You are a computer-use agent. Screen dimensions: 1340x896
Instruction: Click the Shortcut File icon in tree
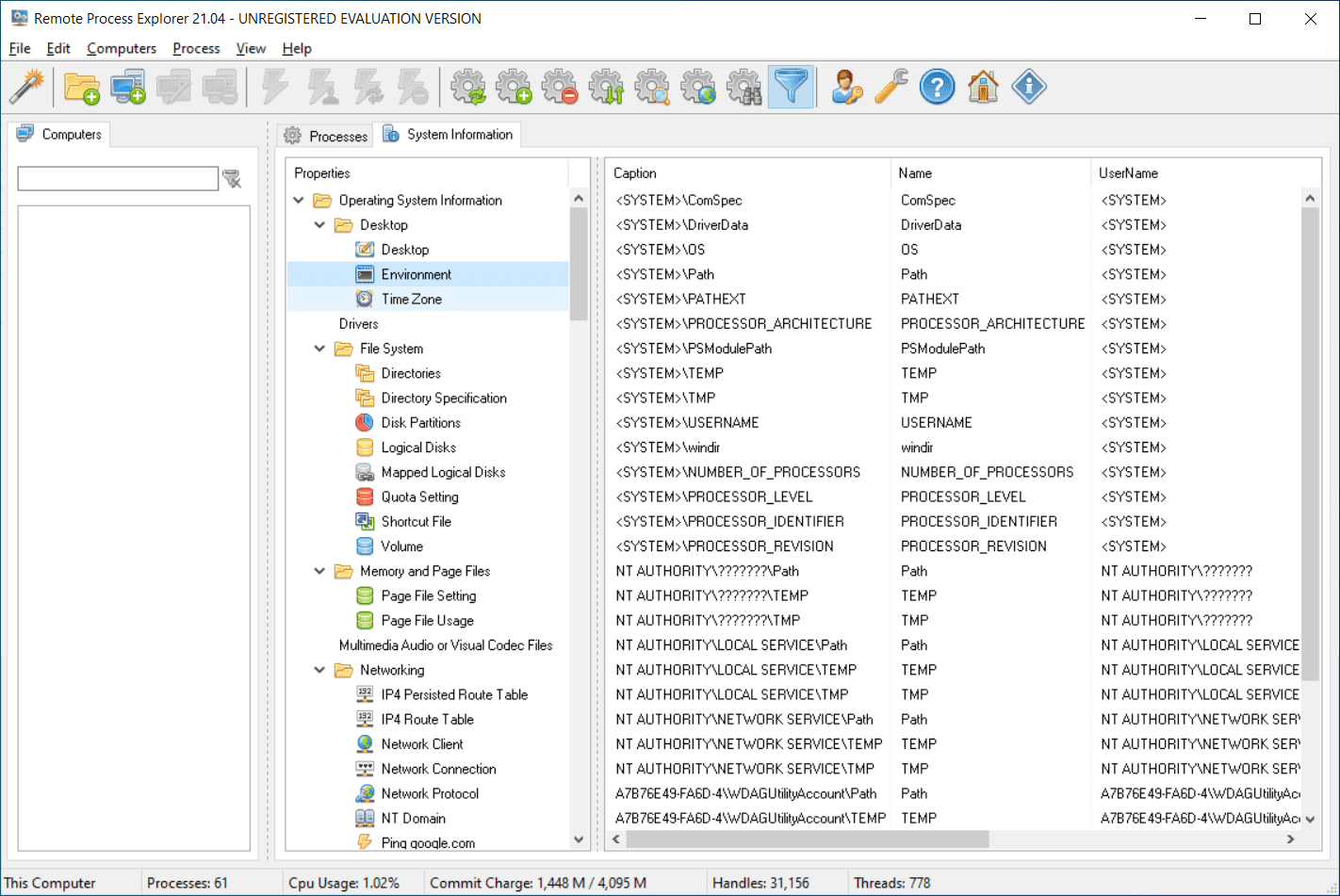coord(365,521)
